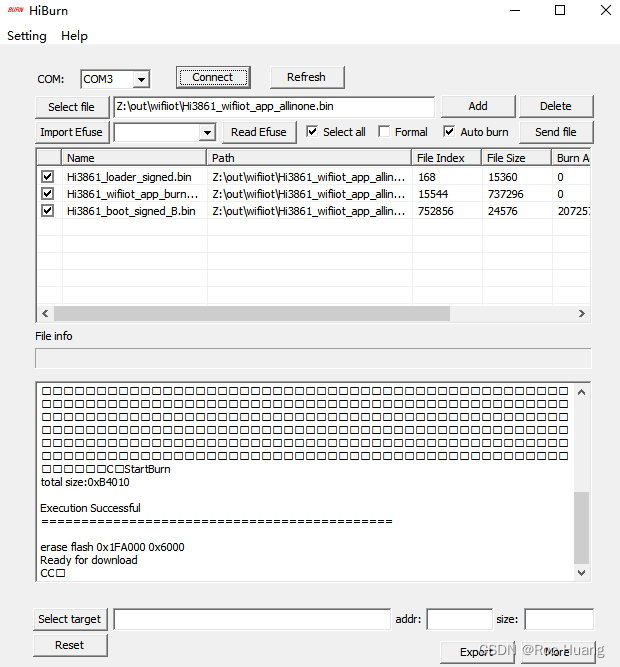
Task: Click file size value 737296
Action: click(506, 194)
